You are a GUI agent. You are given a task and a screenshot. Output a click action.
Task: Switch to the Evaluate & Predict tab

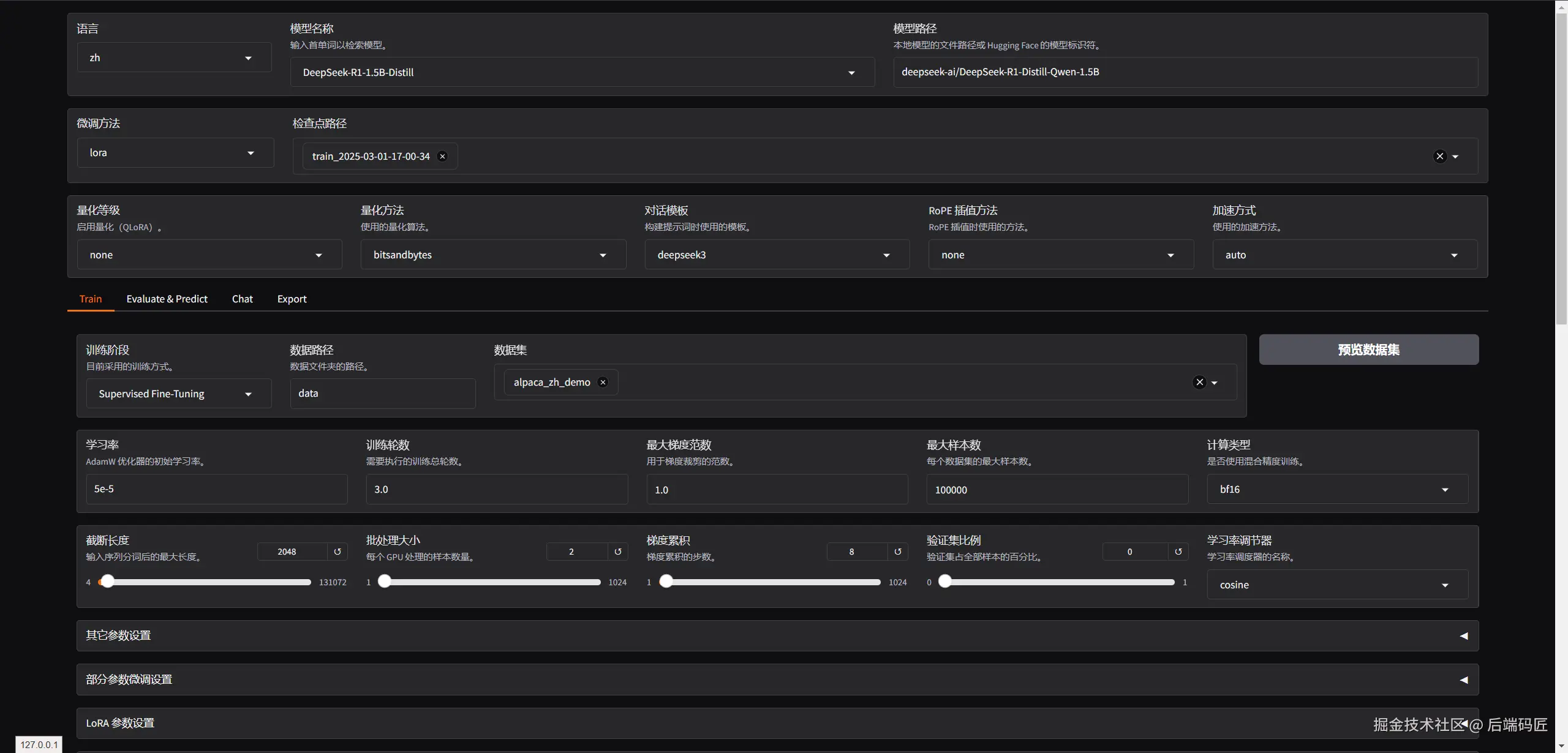coord(167,299)
